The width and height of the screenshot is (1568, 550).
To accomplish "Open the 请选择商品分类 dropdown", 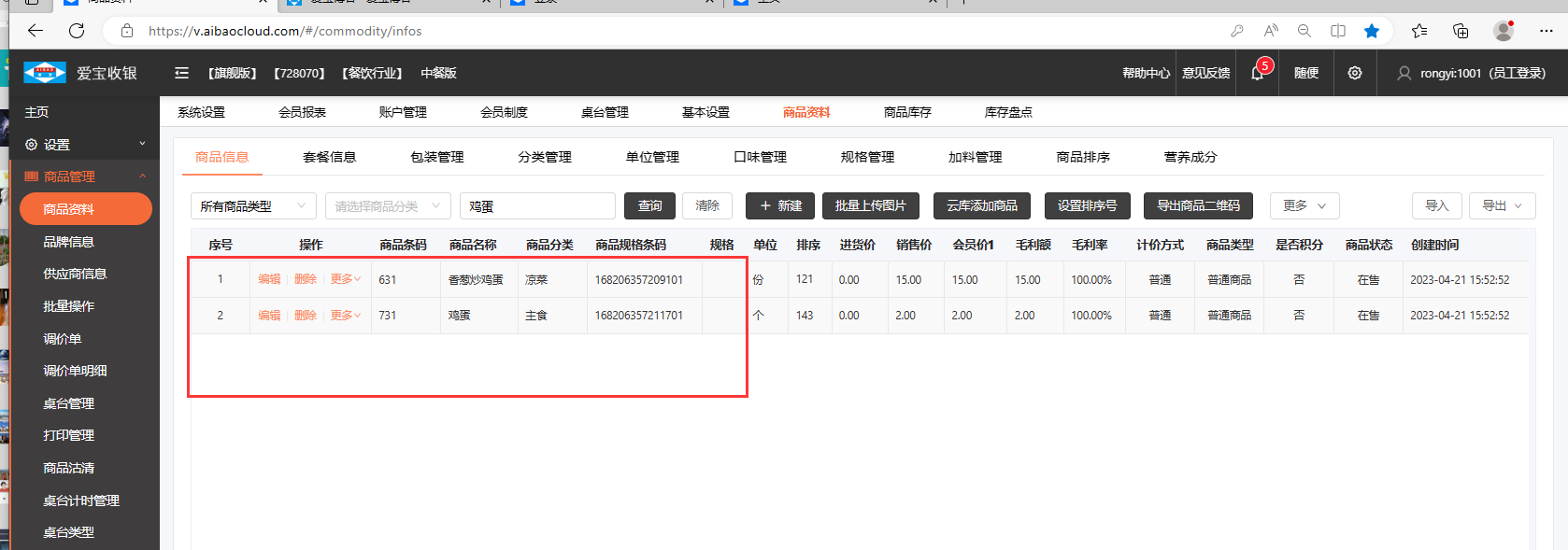I will [388, 205].
